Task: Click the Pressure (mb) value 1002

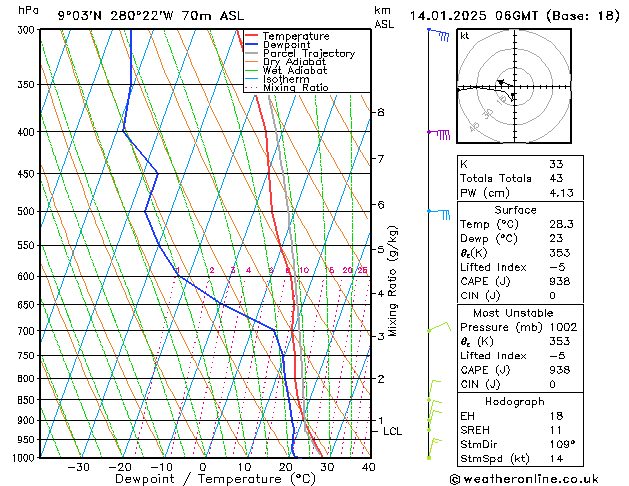Action: point(563,327)
